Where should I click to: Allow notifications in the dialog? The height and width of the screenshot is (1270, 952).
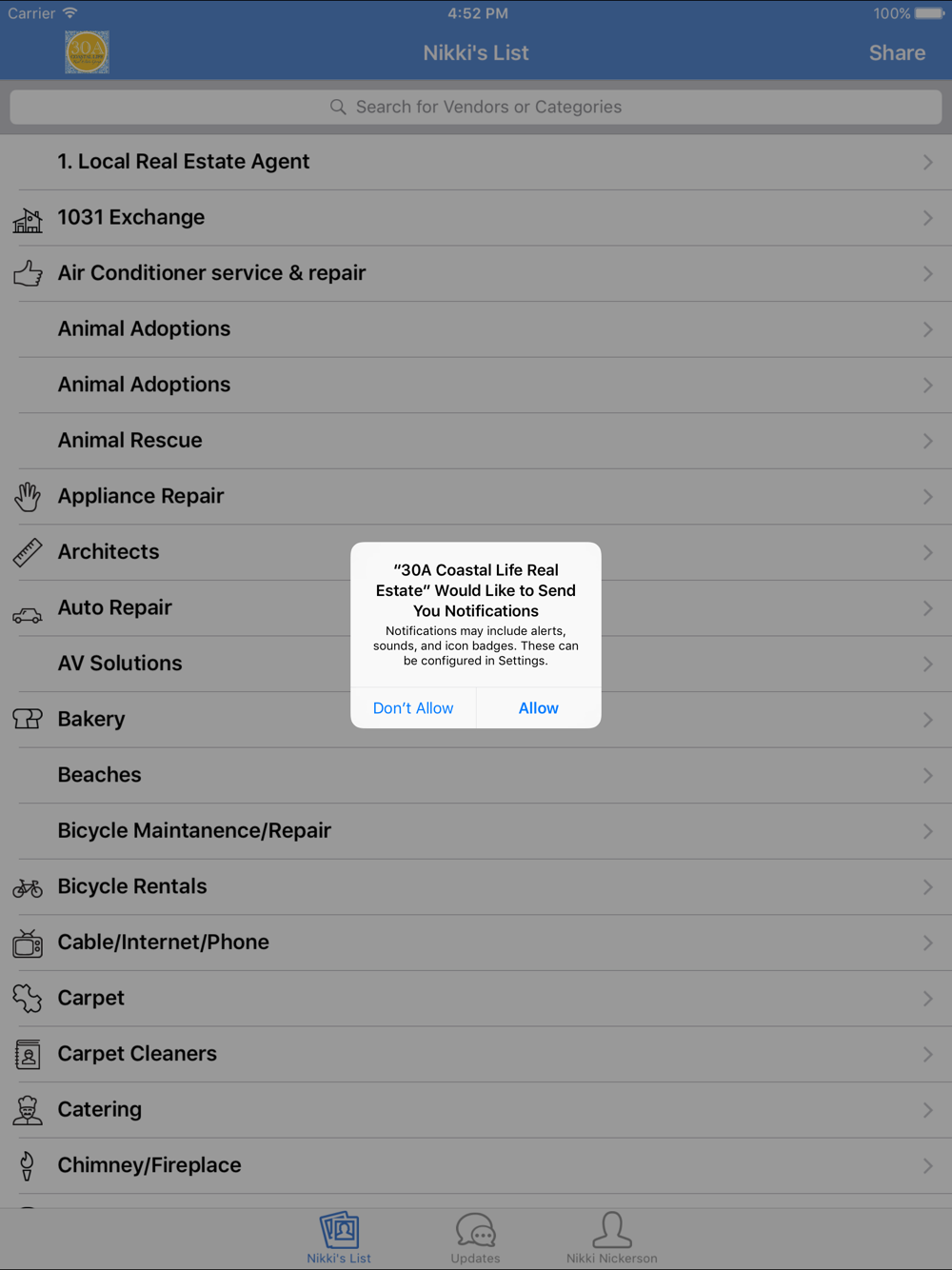tap(539, 708)
